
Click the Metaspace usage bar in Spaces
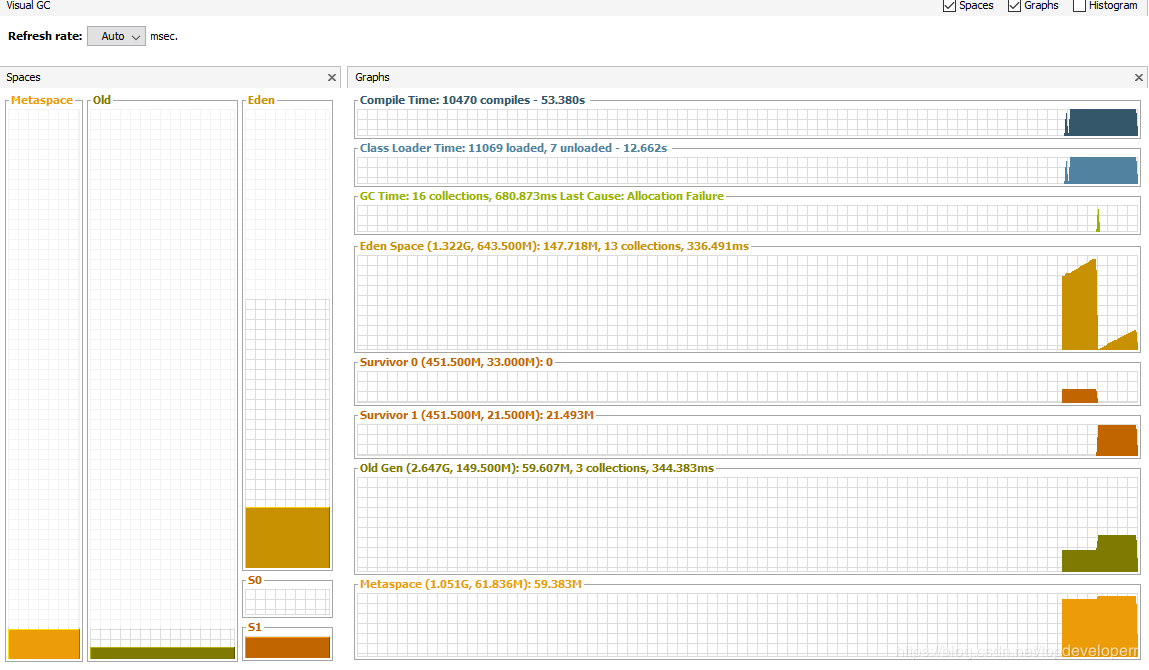44,643
